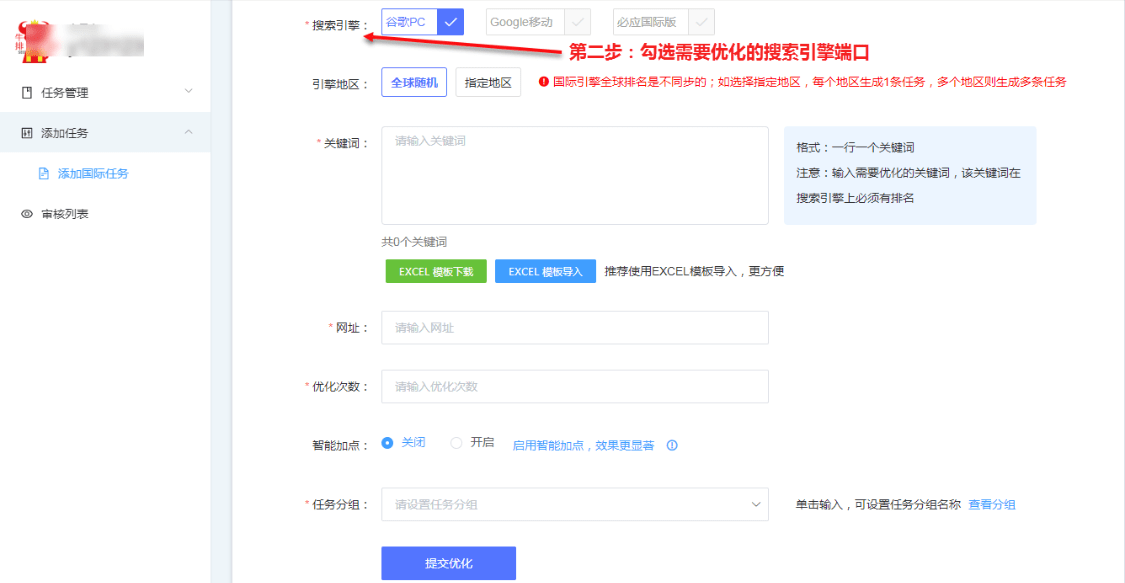Screen dimensions: 1125x583
Task: Expand the 任务管理 menu chevron
Action: point(189,92)
